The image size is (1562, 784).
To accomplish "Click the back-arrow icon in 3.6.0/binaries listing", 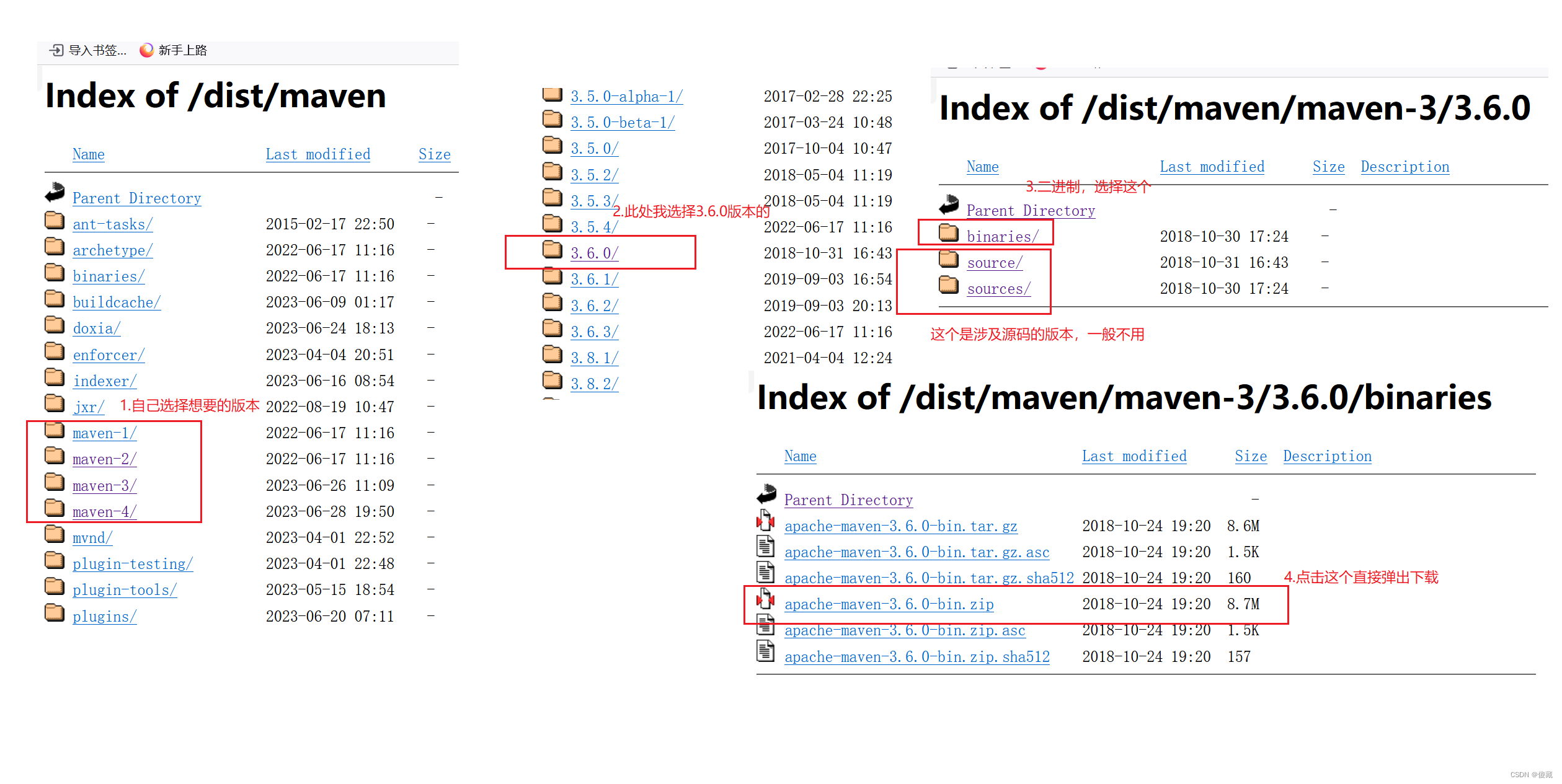I will (766, 495).
